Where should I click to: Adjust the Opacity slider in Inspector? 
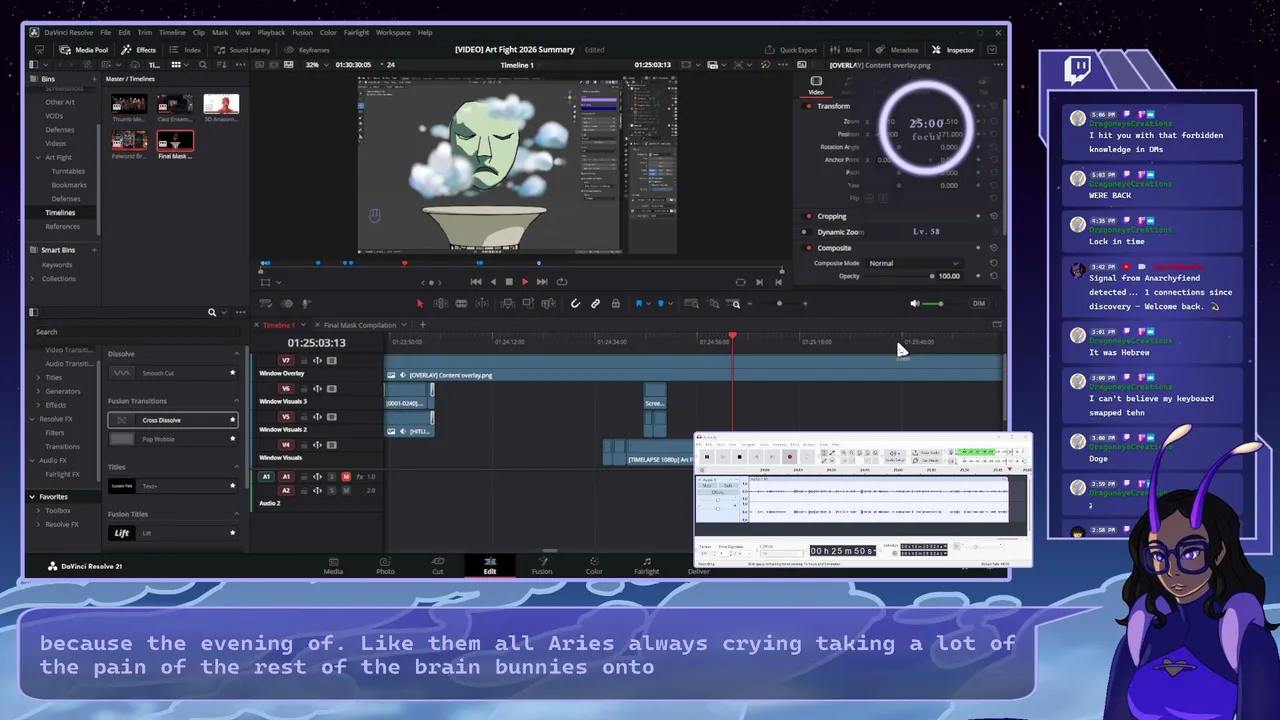pyautogui.click(x=900, y=276)
